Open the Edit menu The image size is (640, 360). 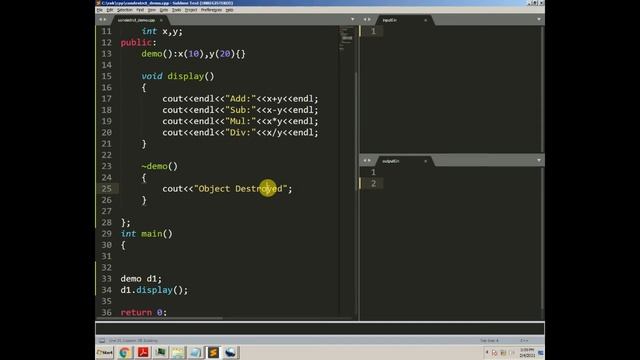click(x=110, y=10)
